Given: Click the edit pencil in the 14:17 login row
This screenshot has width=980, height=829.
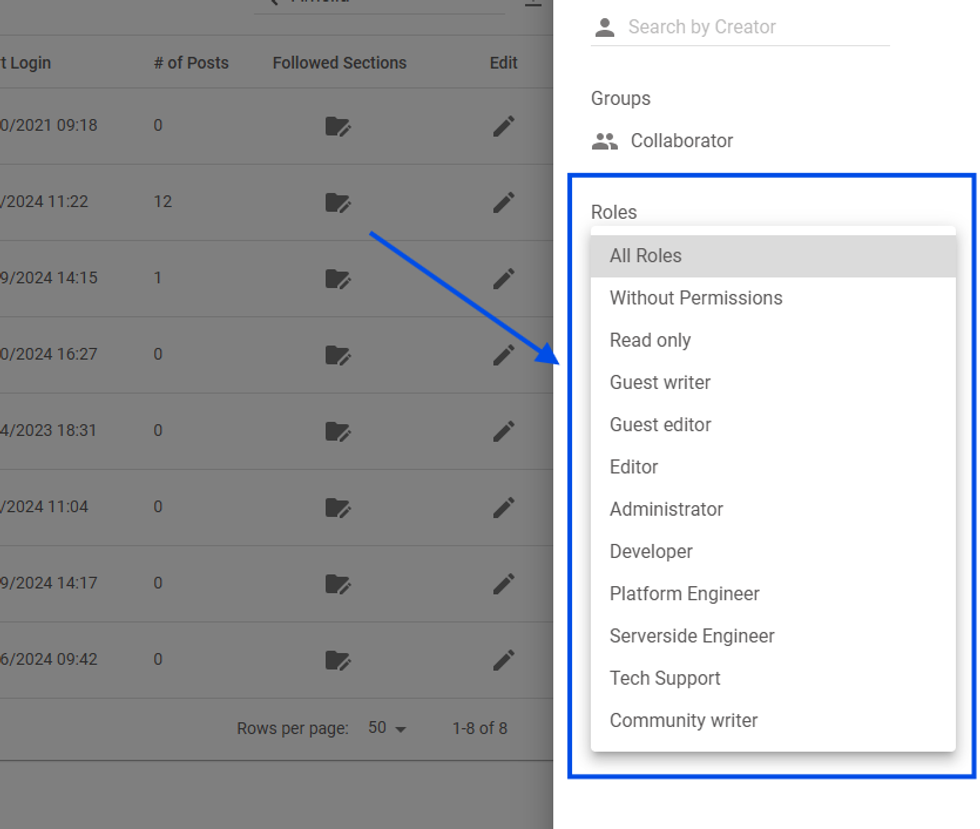Looking at the screenshot, I should point(504,583).
